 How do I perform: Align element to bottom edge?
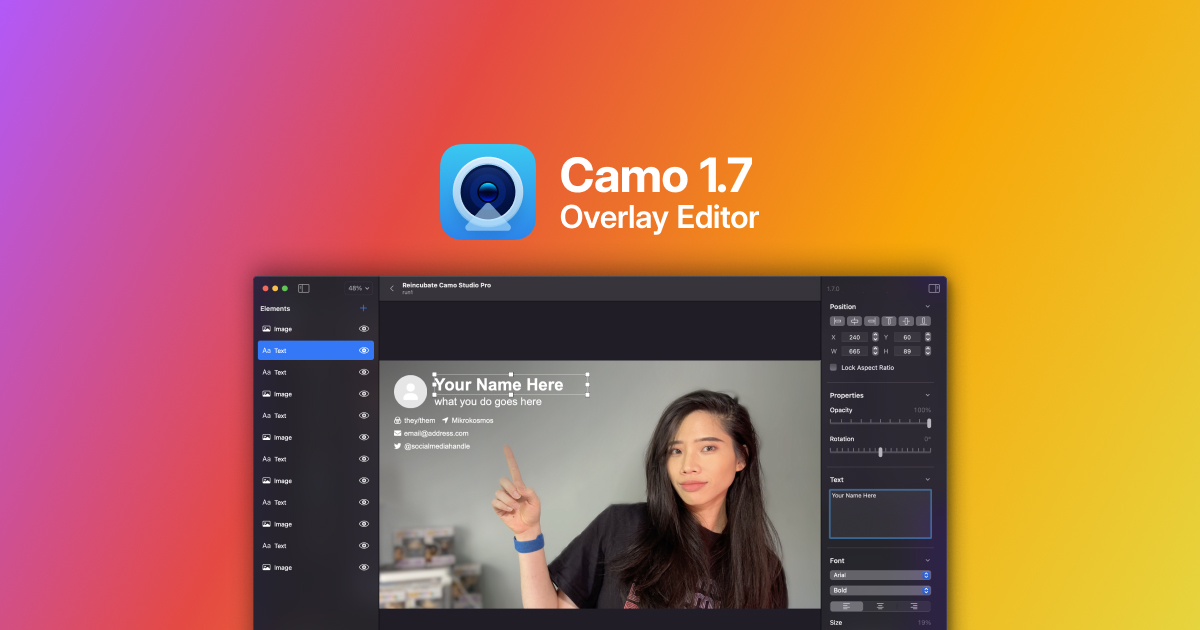tap(923, 321)
